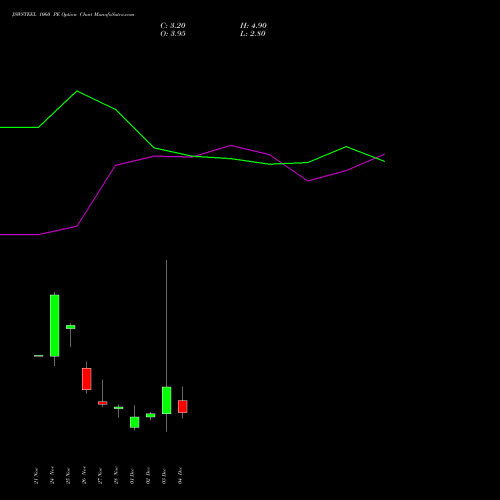Click the '28 Nov' date axis label
Screen dimensions: 500x500
(116, 476)
